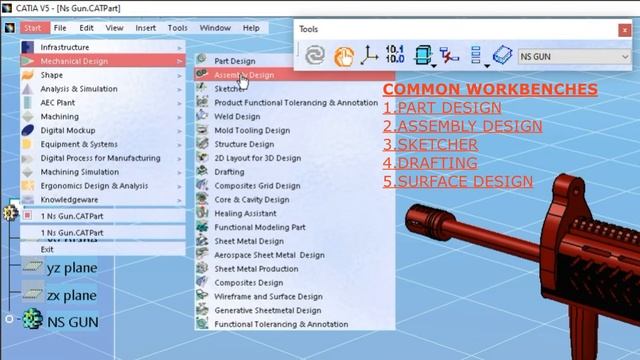Select the Manual Update Mode hand icon

coord(344,56)
